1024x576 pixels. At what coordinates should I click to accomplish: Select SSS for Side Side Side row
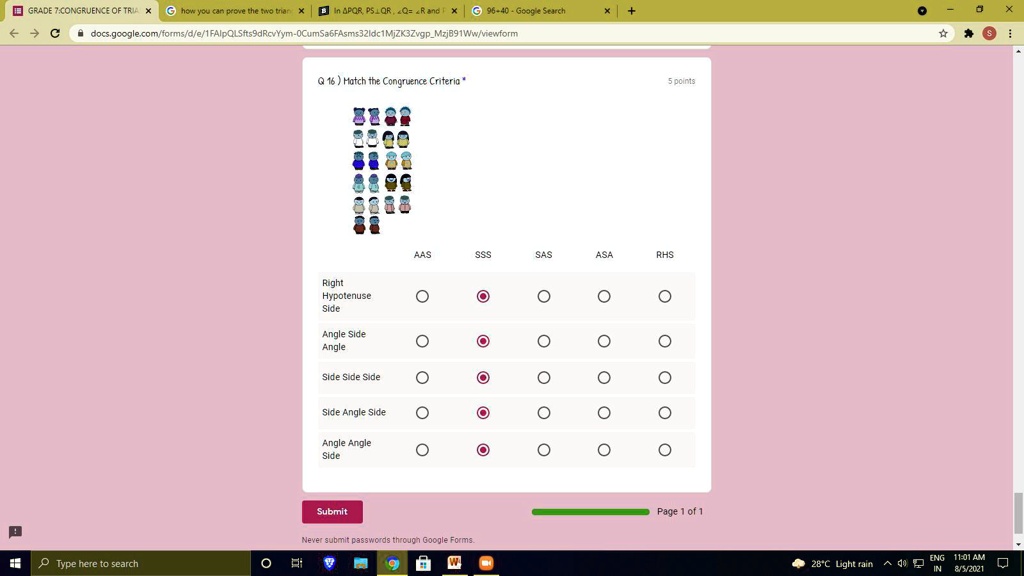tap(483, 377)
